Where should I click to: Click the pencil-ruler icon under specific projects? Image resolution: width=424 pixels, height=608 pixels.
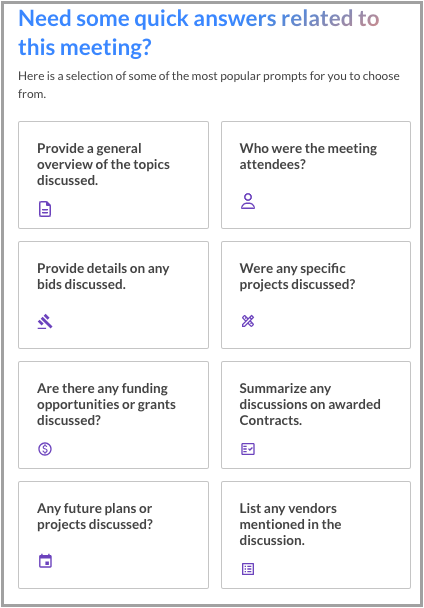pyautogui.click(x=248, y=321)
